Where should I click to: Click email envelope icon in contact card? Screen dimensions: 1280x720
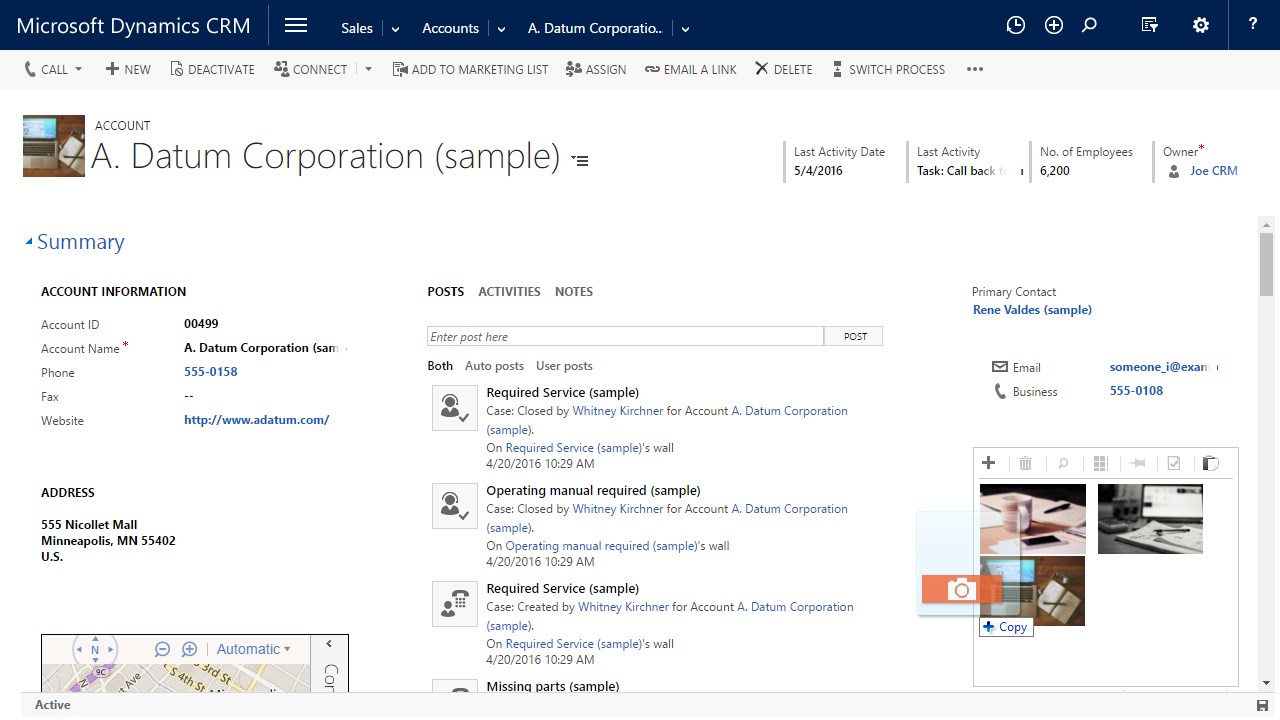1000,367
